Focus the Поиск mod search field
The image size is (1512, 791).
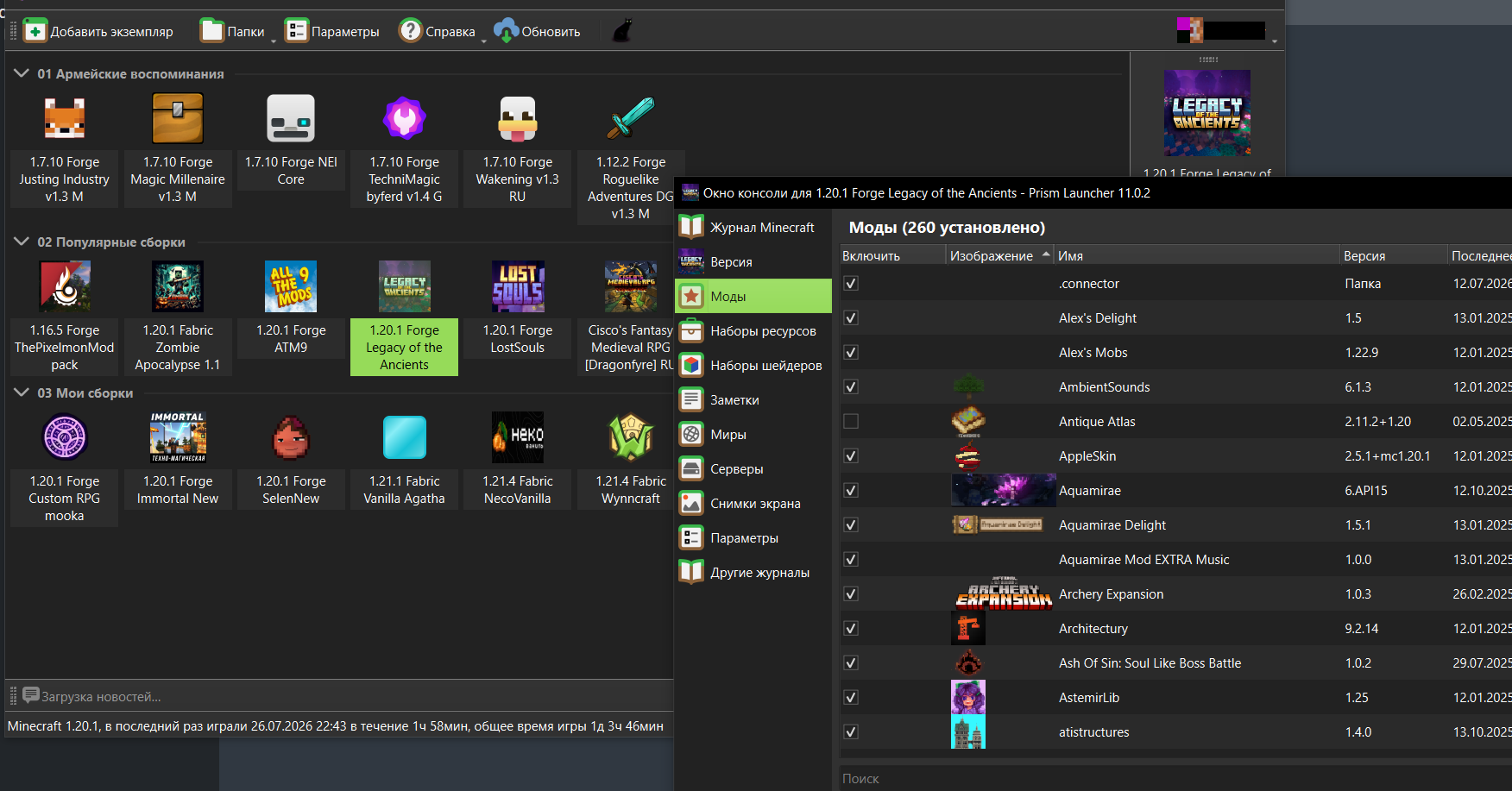(x=1175, y=778)
